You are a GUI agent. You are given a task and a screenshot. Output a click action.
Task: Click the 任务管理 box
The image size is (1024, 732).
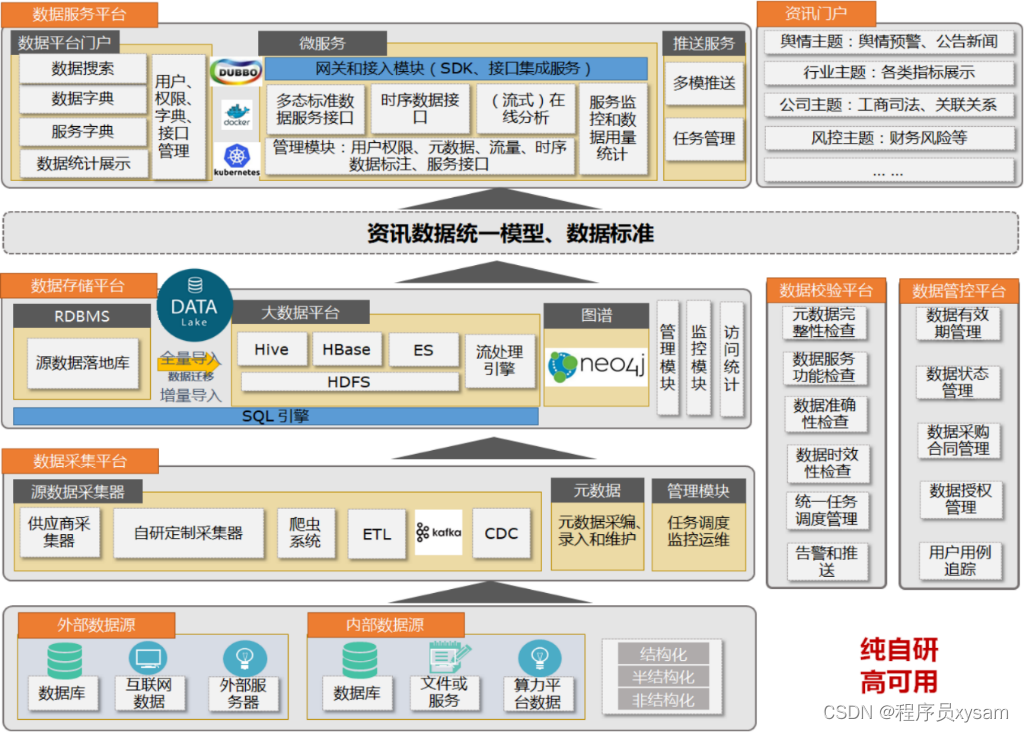pyautogui.click(x=704, y=138)
